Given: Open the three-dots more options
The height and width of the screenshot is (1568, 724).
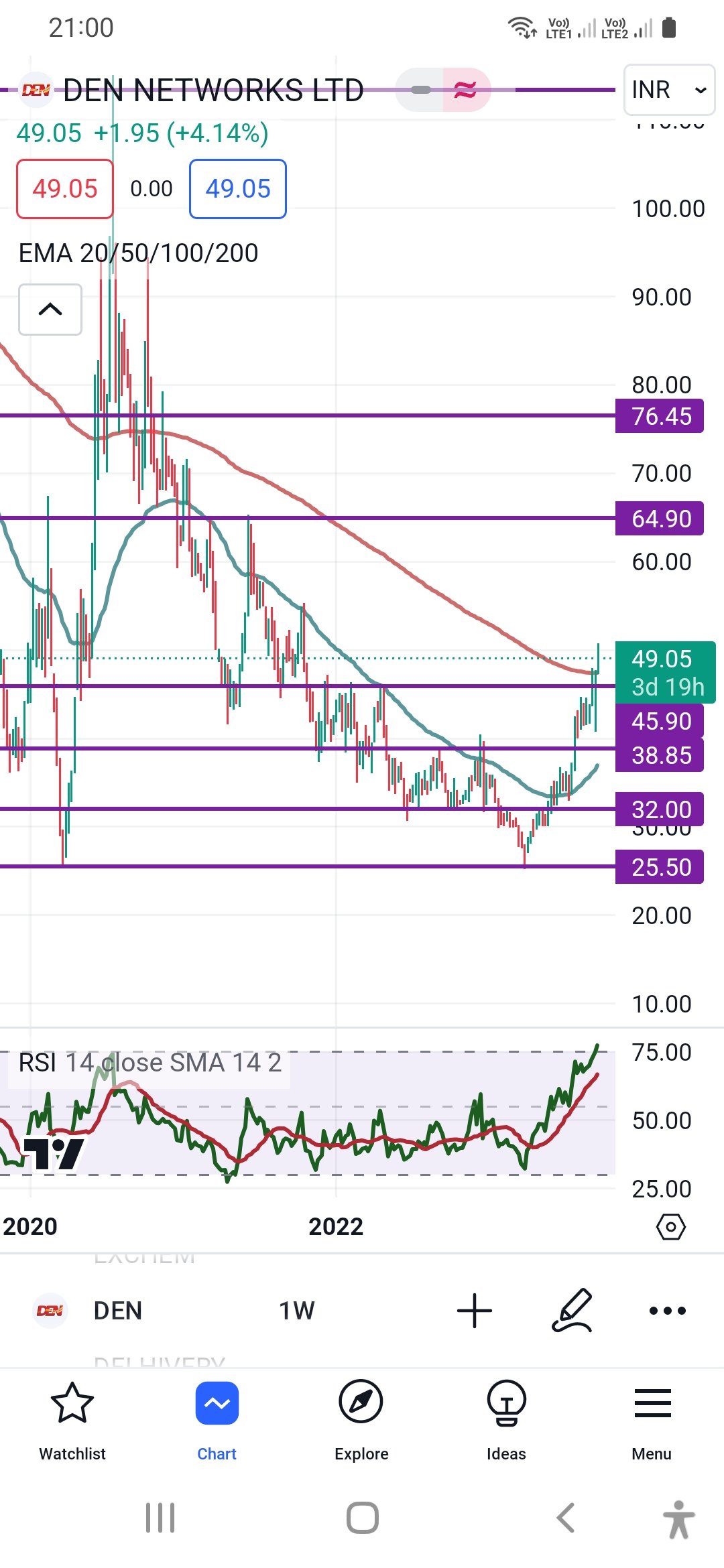Looking at the screenshot, I should coord(668,1311).
